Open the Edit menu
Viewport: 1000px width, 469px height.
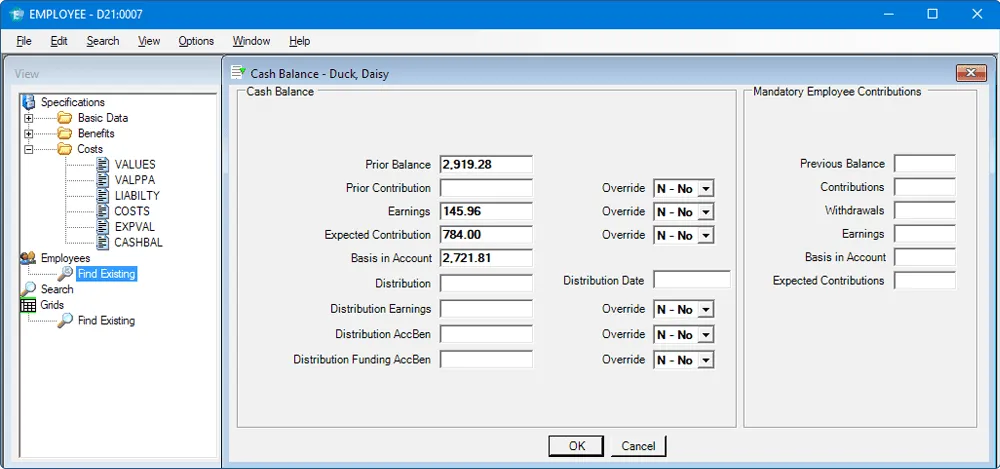click(x=59, y=41)
